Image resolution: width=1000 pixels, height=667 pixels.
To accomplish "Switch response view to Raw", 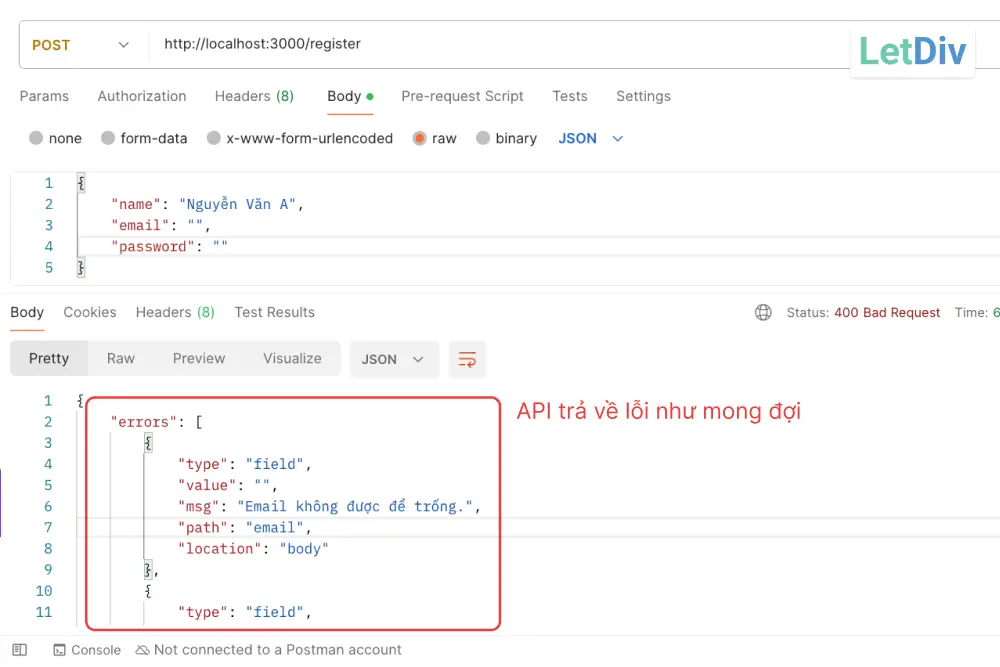I will click(121, 359).
